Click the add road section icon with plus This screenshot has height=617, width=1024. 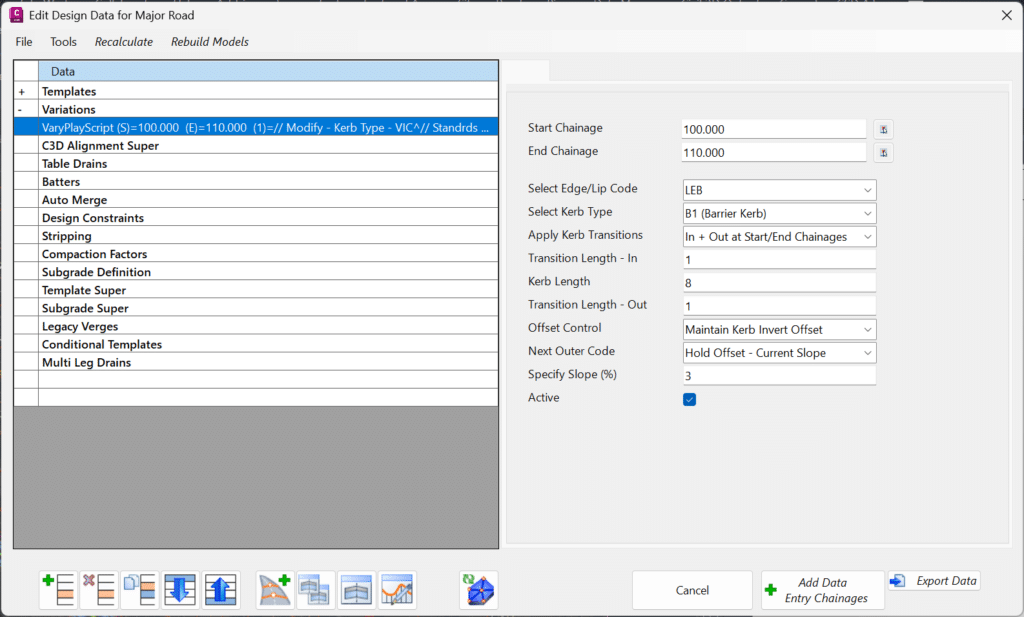274,590
